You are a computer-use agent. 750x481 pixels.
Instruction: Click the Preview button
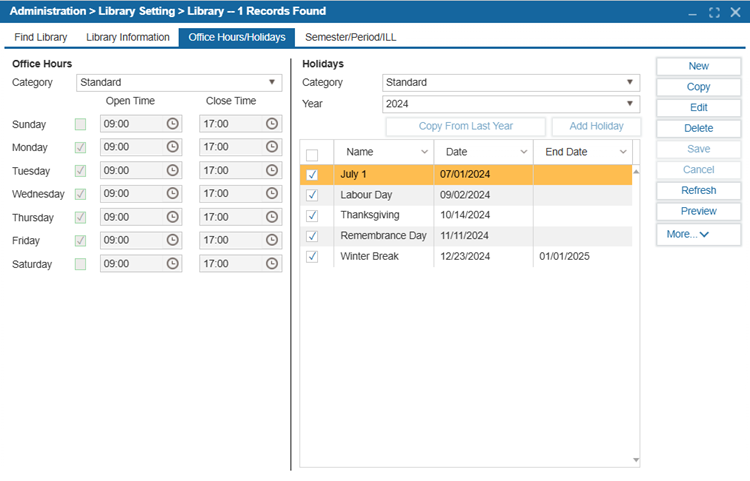tap(698, 211)
